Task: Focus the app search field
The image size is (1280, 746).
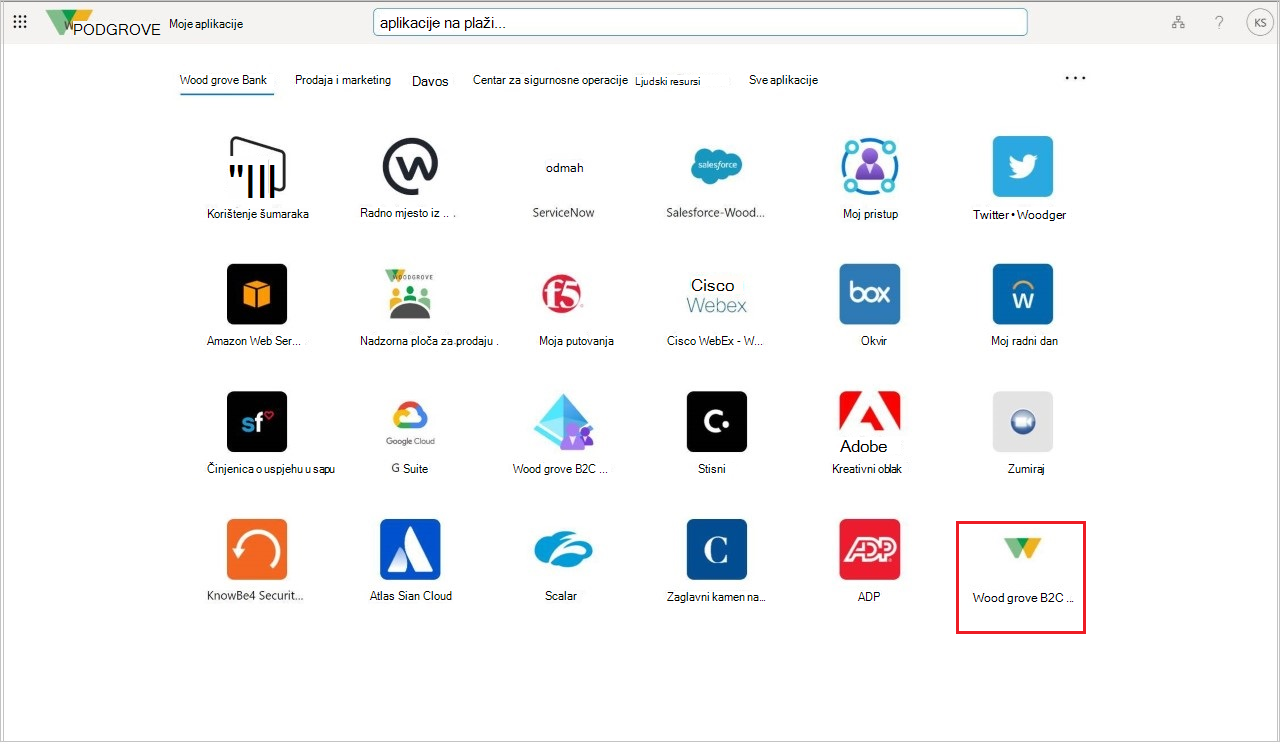Action: pos(700,22)
